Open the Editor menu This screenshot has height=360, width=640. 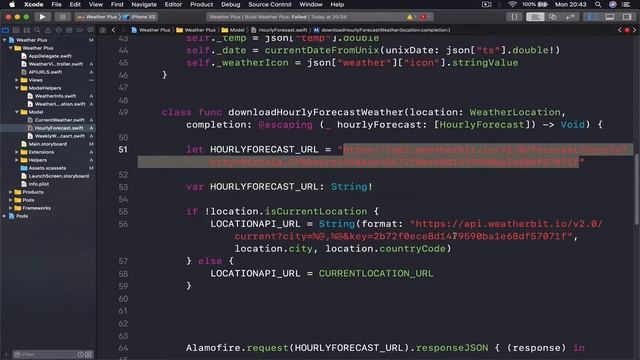(173, 4)
